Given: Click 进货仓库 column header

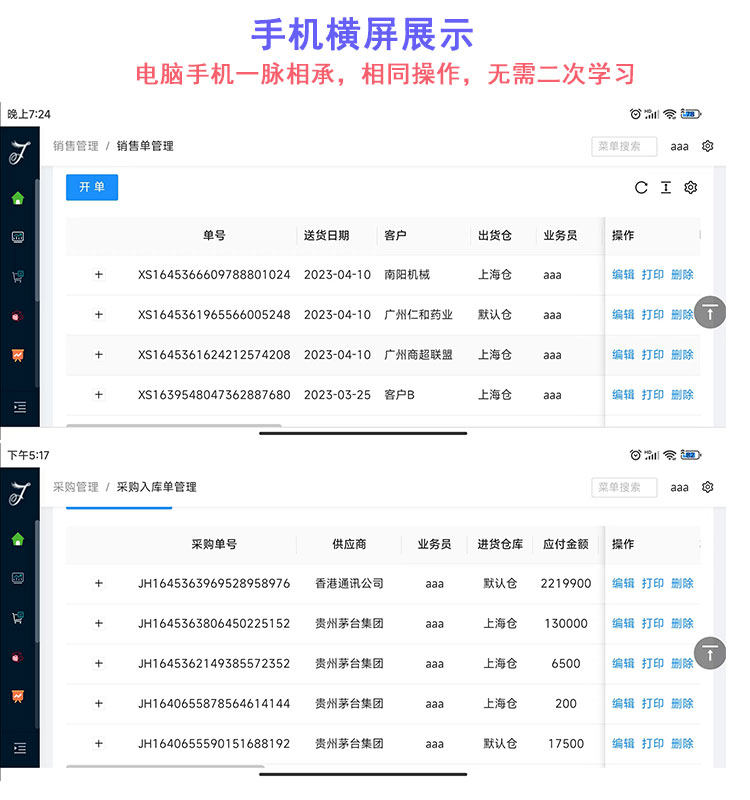Looking at the screenshot, I should (x=500, y=544).
